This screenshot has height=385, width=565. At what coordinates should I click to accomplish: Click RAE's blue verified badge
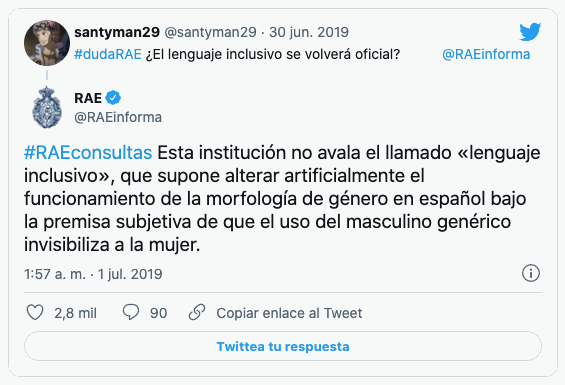[113, 98]
